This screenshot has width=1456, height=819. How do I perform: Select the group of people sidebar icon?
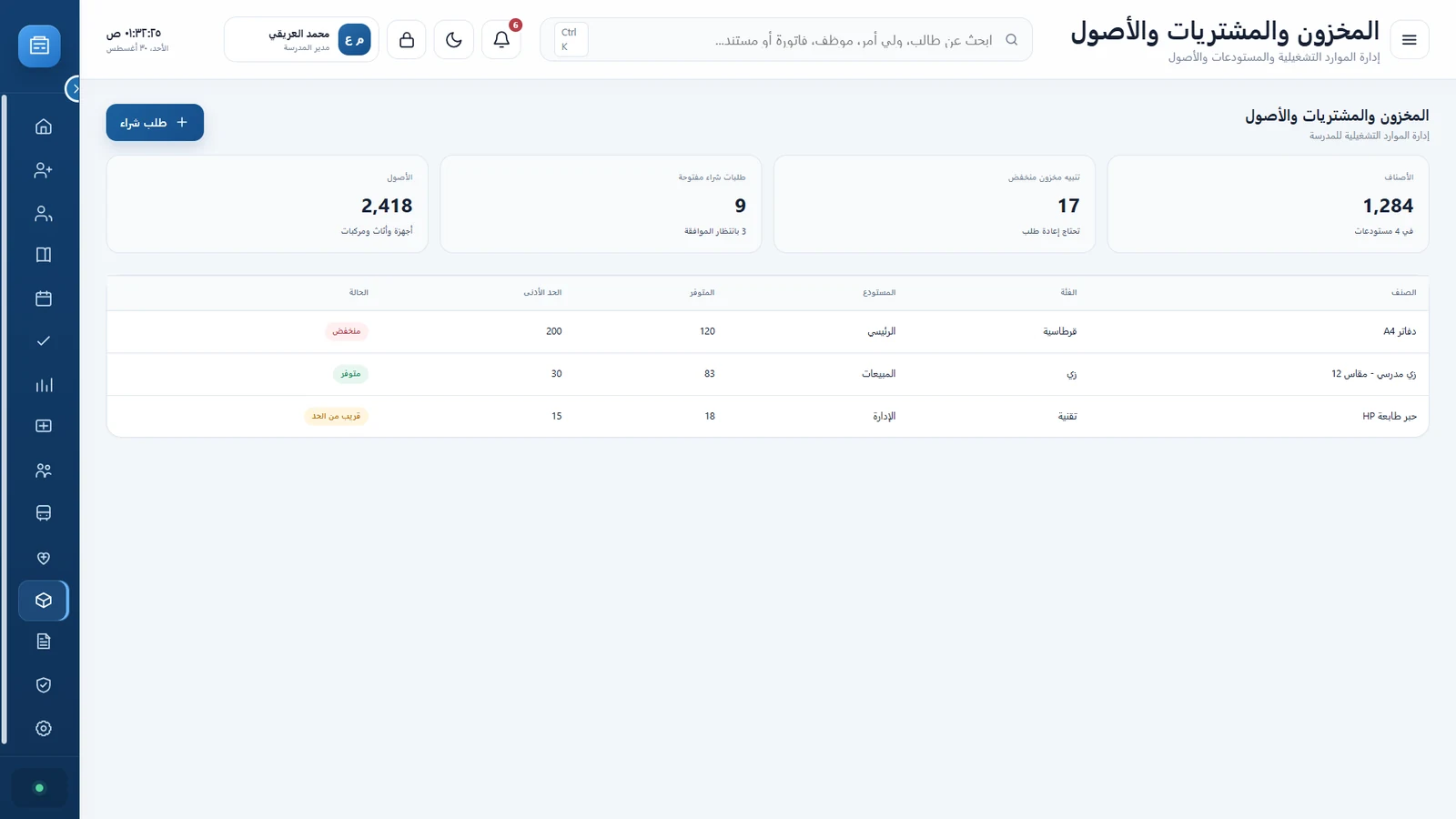pos(43,470)
